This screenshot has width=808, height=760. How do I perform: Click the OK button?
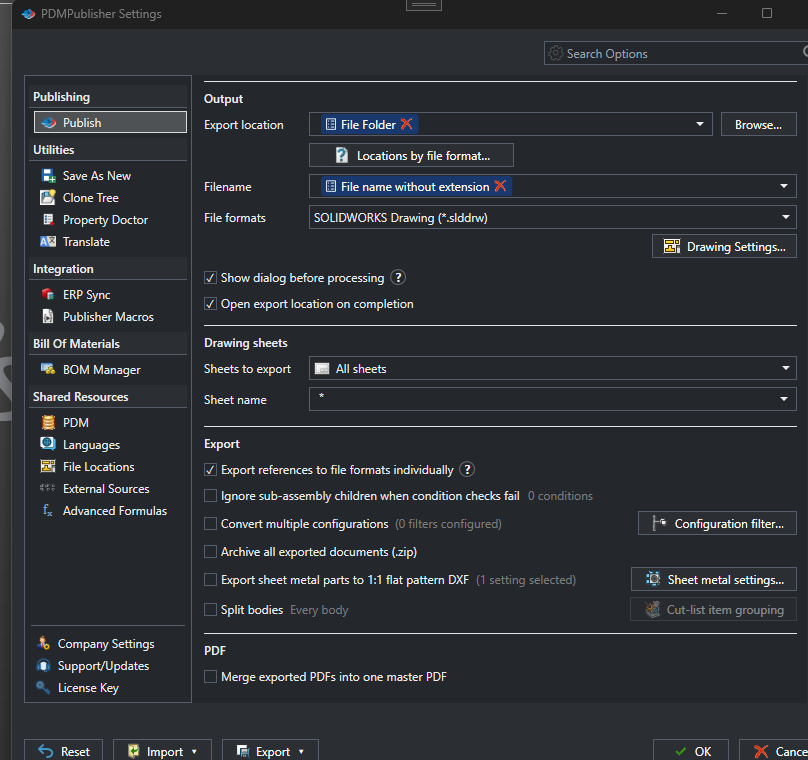pyautogui.click(x=691, y=751)
